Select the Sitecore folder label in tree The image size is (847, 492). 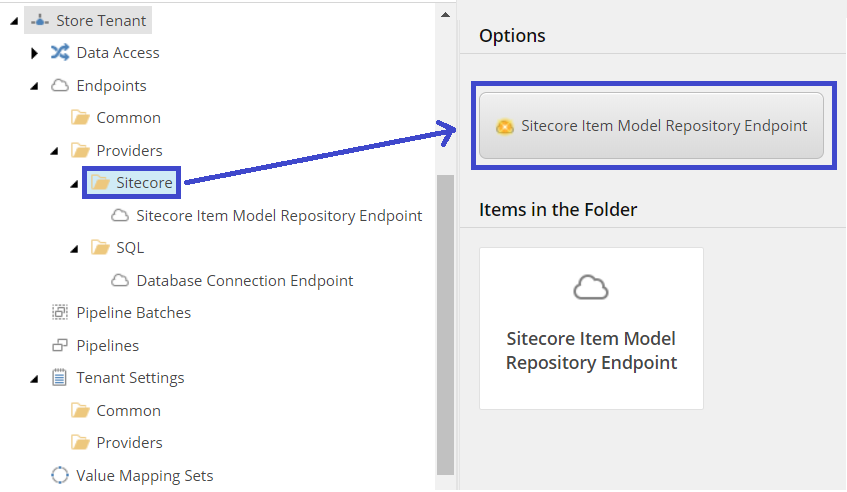tap(144, 183)
